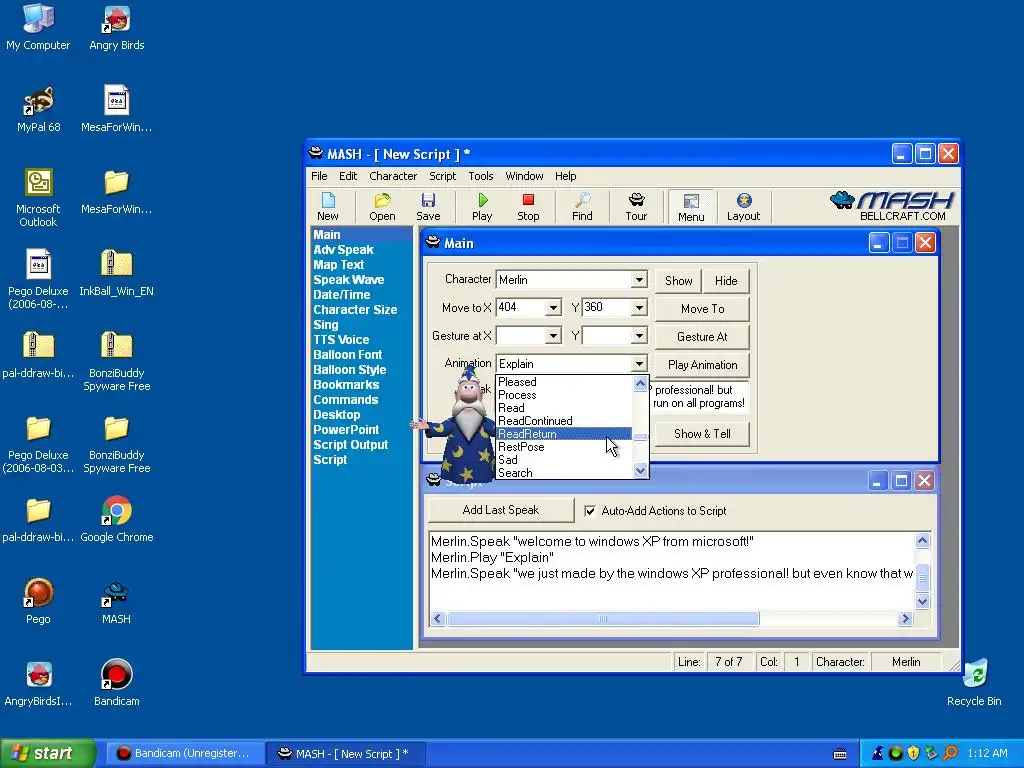The image size is (1024, 768).
Task: Click the Show & Tell button
Action: (x=702, y=434)
